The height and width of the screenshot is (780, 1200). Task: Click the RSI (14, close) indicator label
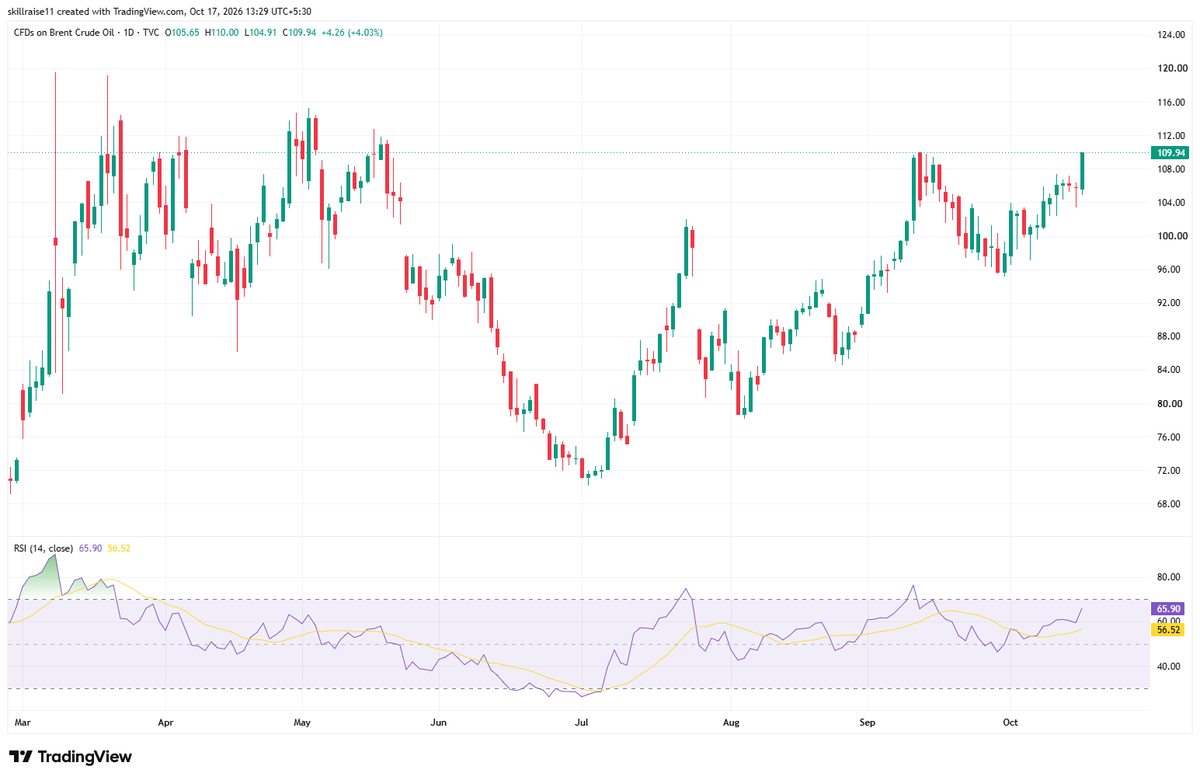pos(42,548)
